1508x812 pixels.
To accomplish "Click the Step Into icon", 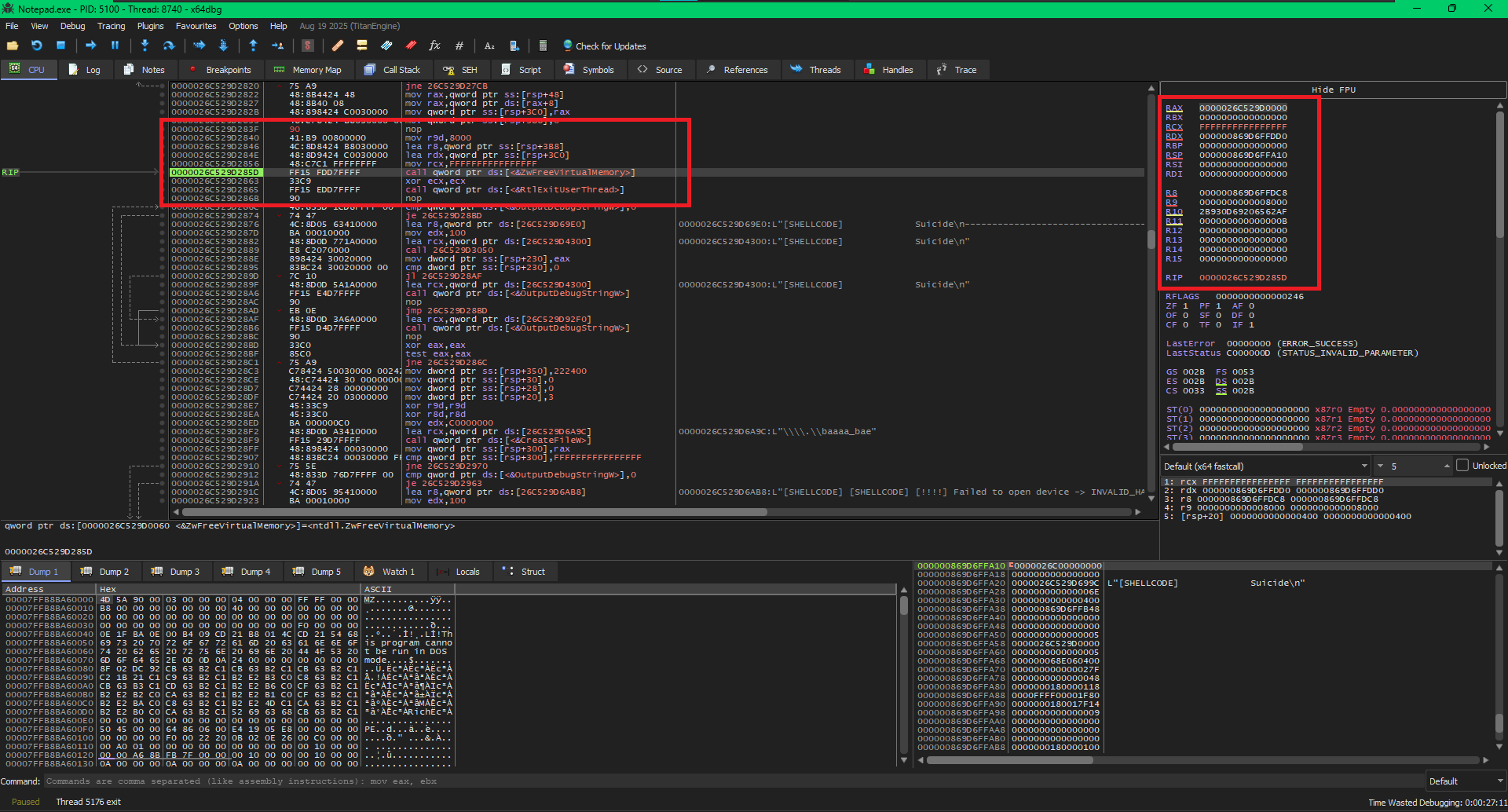I will 145,46.
